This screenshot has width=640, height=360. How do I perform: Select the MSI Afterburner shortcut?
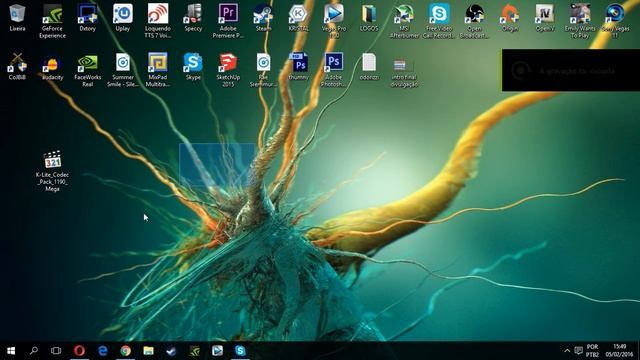point(404,21)
